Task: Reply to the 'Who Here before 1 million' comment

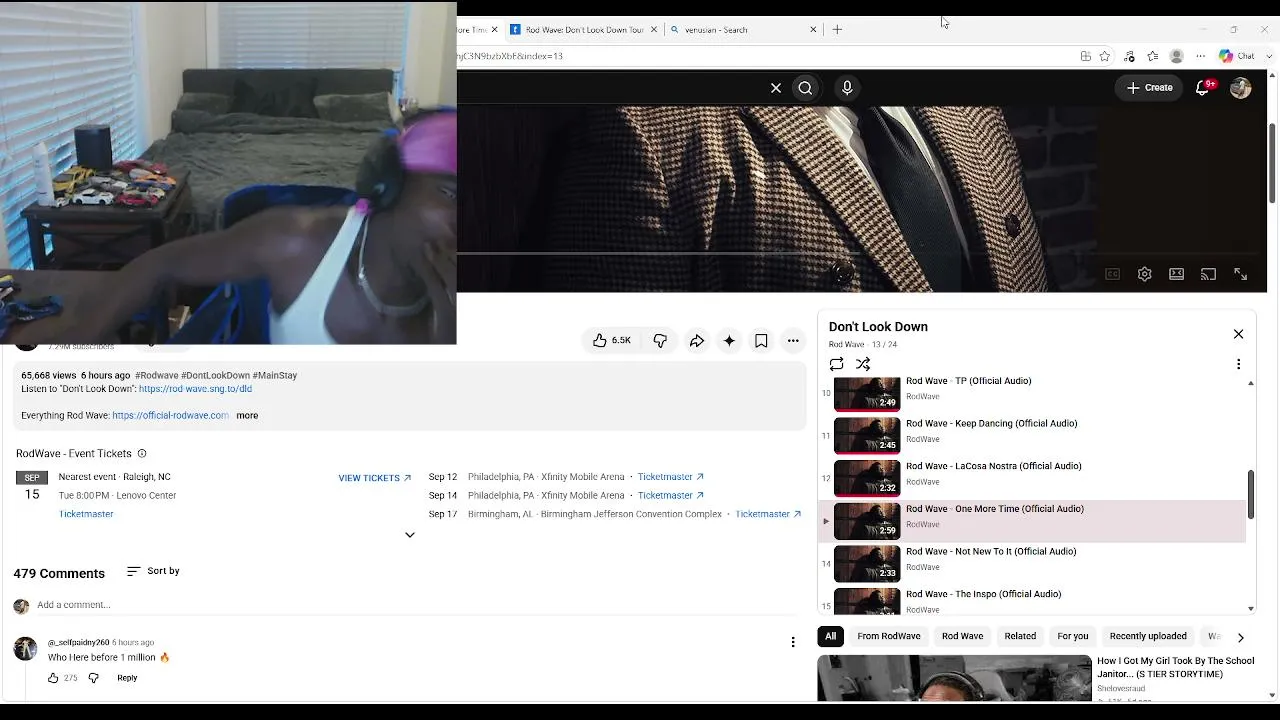Action: 127,678
